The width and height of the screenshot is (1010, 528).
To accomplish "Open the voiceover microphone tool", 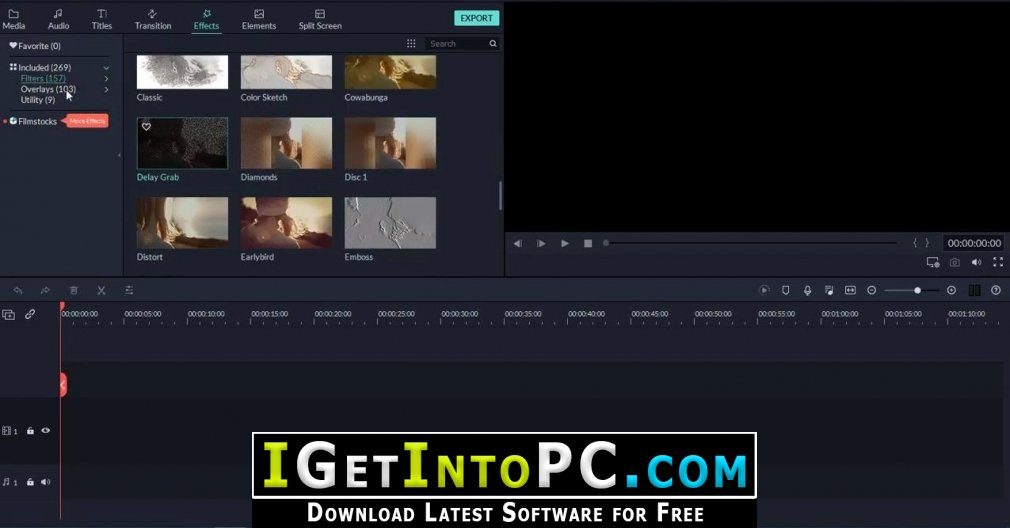I will pos(807,290).
